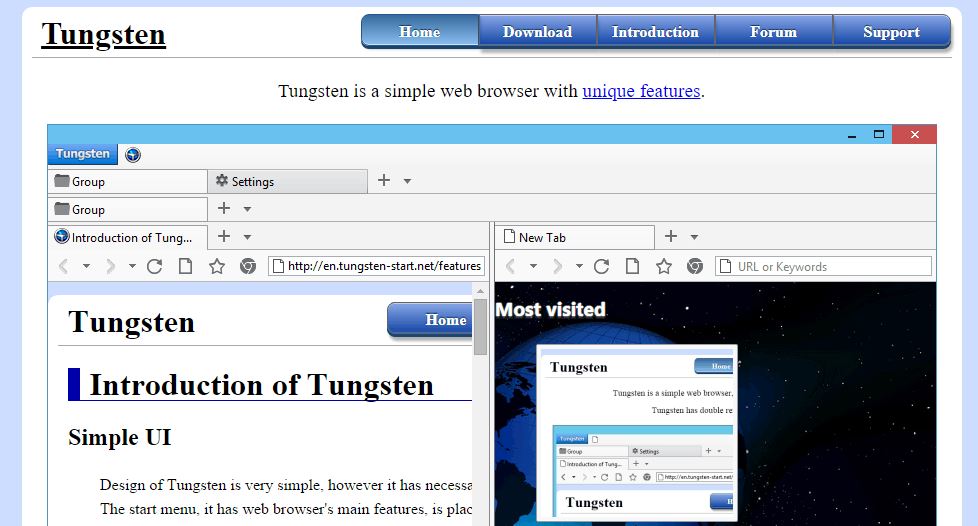Open dropdown arrow in second Group row
Viewport: 978px width, 526px height.
pyautogui.click(x=247, y=209)
